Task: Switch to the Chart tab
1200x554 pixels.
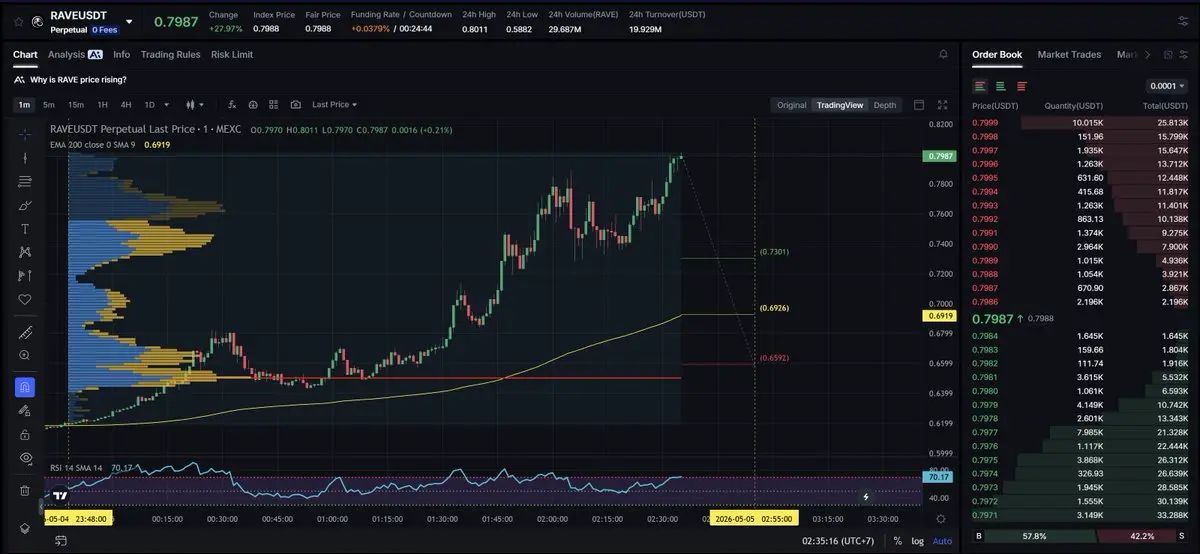Action: coord(25,55)
